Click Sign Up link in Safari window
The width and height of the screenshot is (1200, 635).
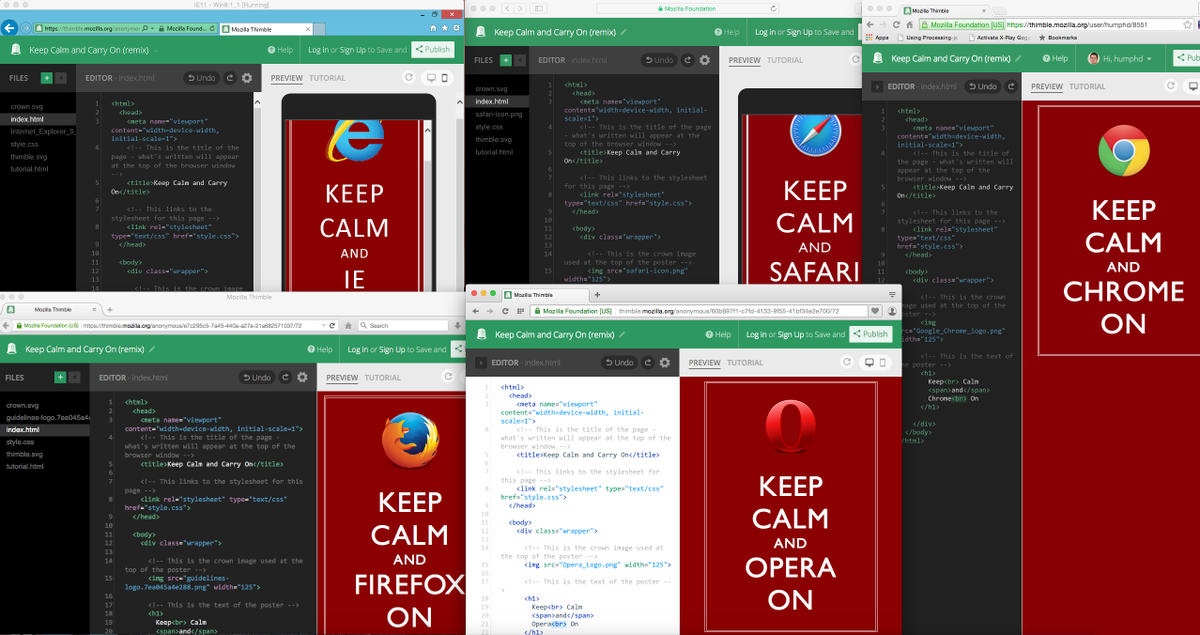[799, 32]
